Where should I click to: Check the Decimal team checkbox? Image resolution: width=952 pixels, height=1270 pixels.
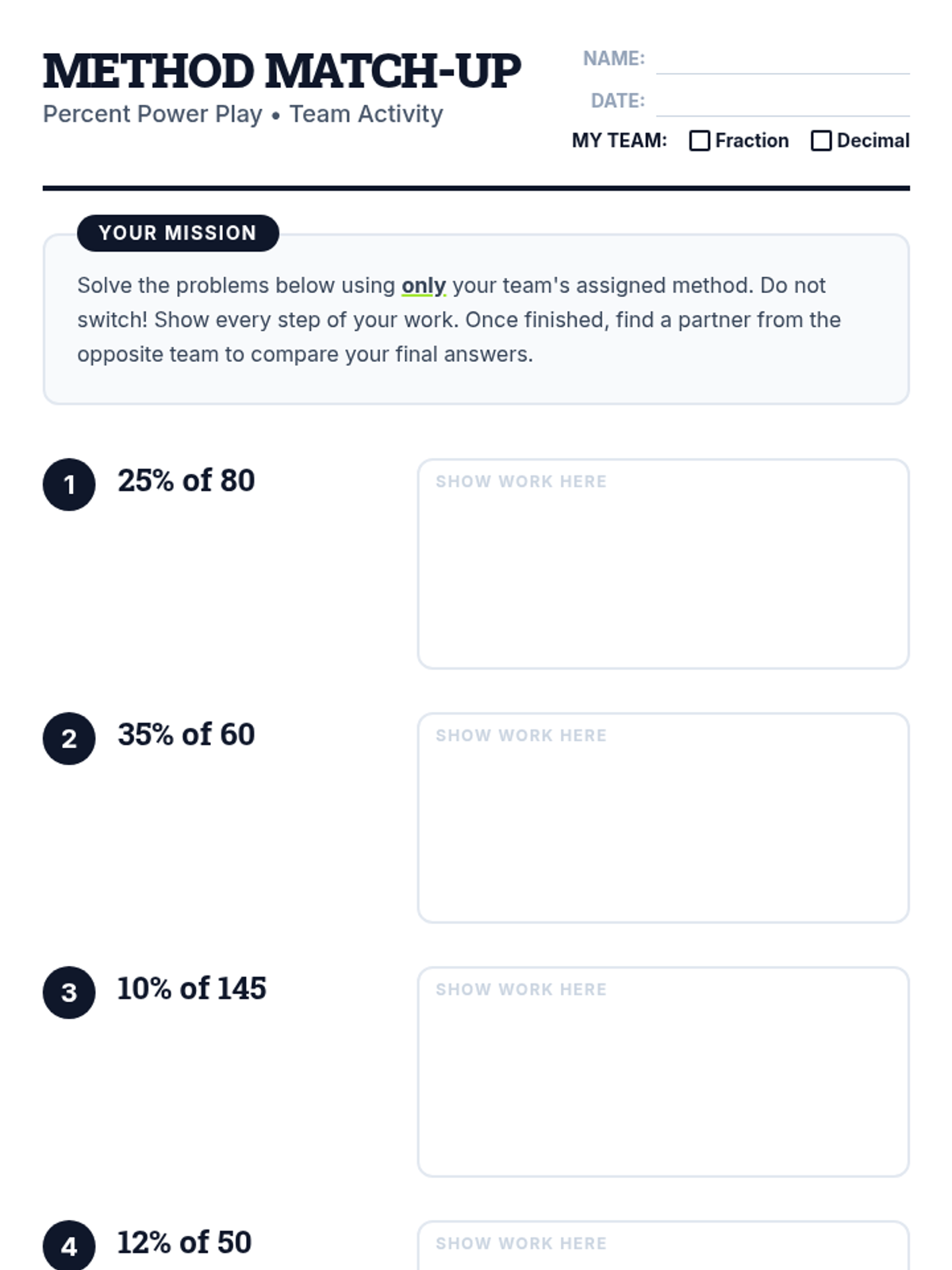point(821,140)
